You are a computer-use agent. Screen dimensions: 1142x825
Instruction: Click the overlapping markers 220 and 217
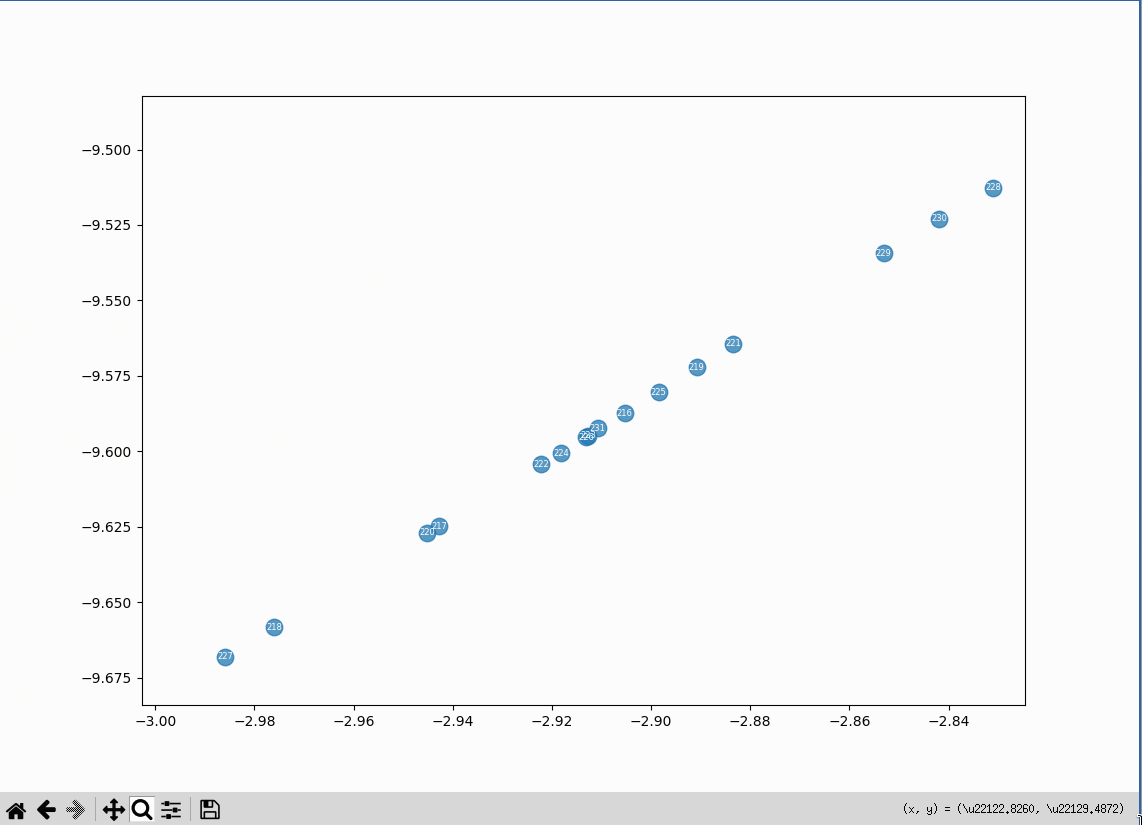431,529
